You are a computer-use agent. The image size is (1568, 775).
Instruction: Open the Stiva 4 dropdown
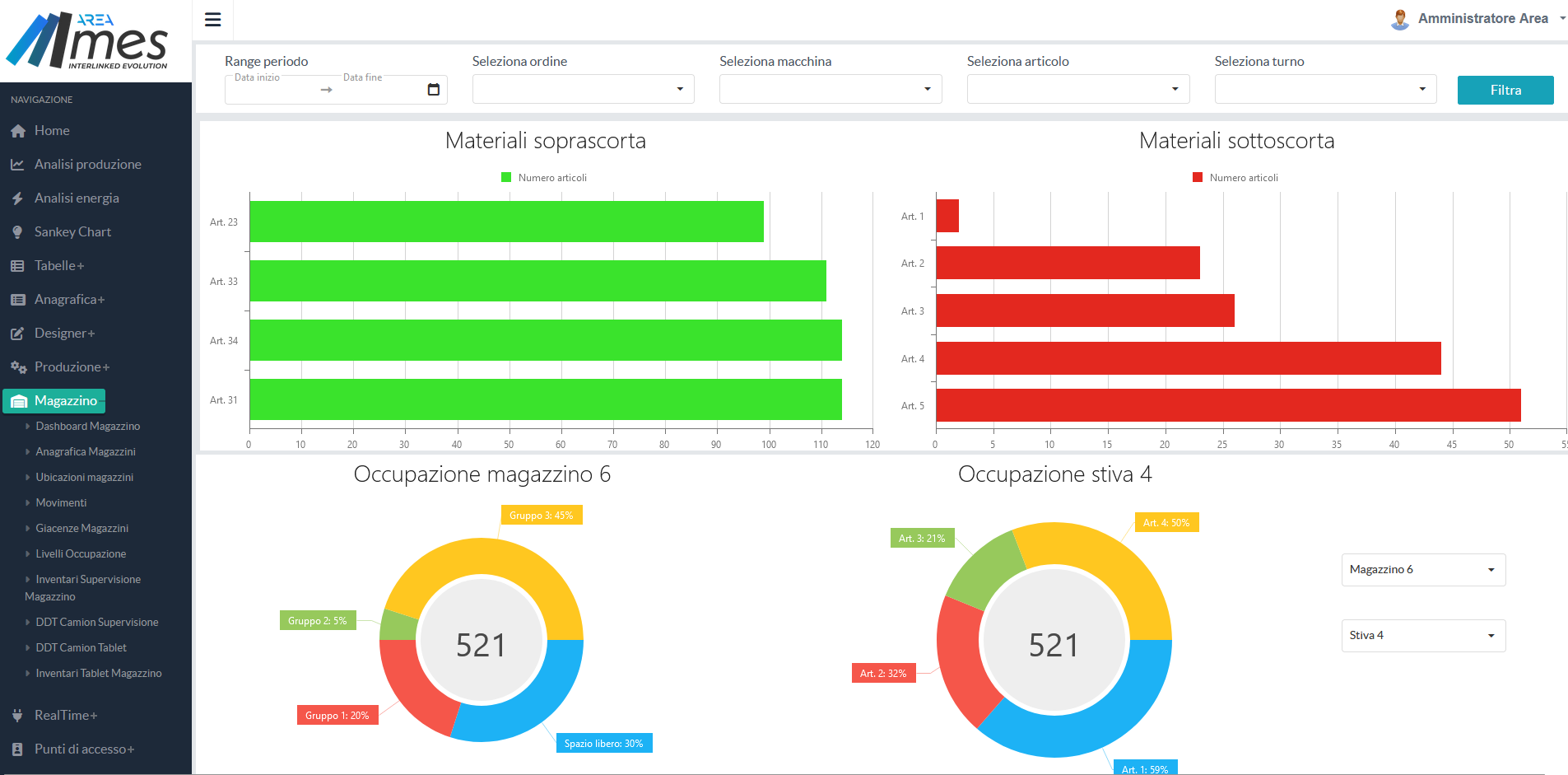click(x=1423, y=636)
